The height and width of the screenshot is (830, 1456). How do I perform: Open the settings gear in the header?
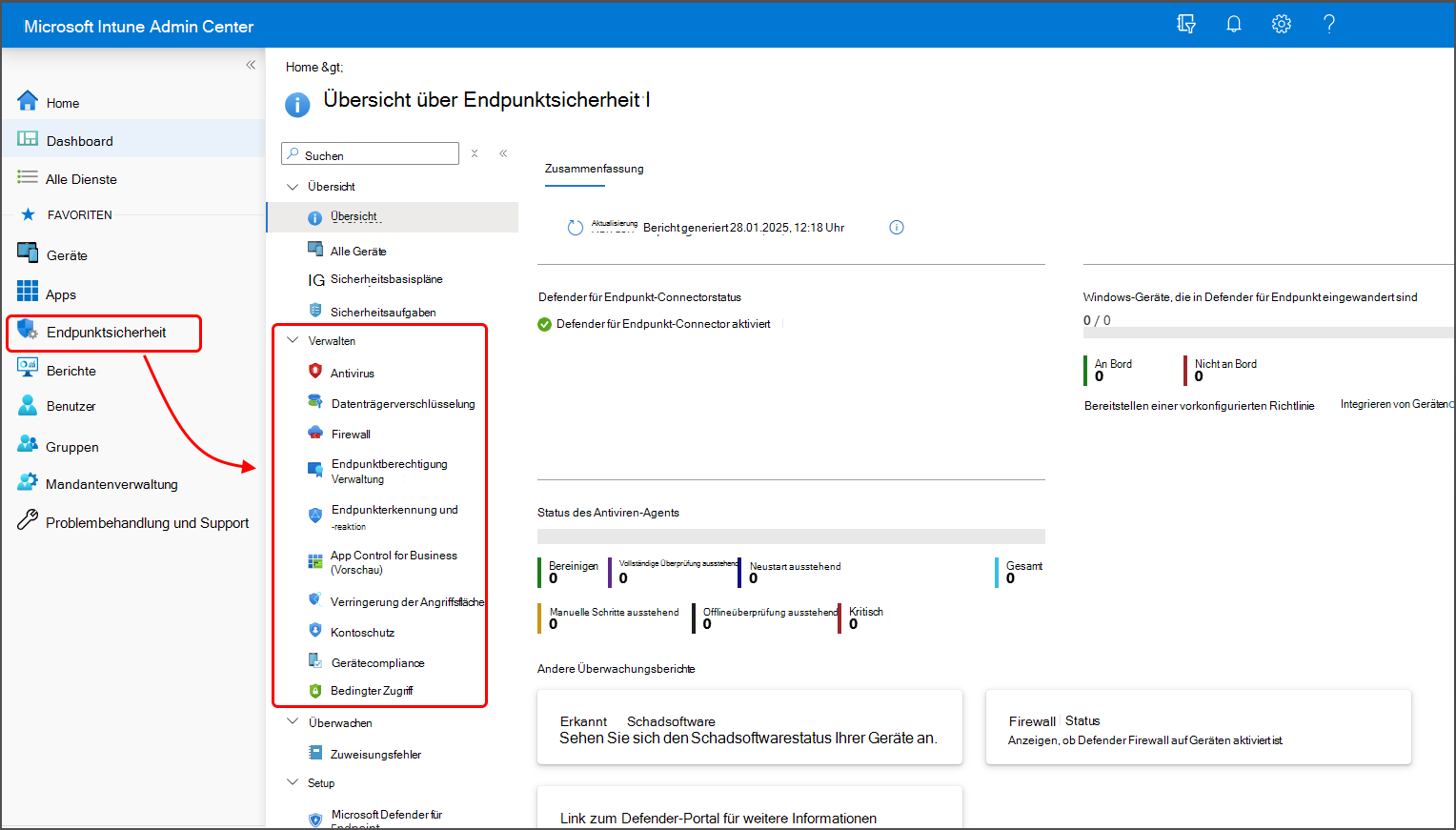[x=1282, y=24]
